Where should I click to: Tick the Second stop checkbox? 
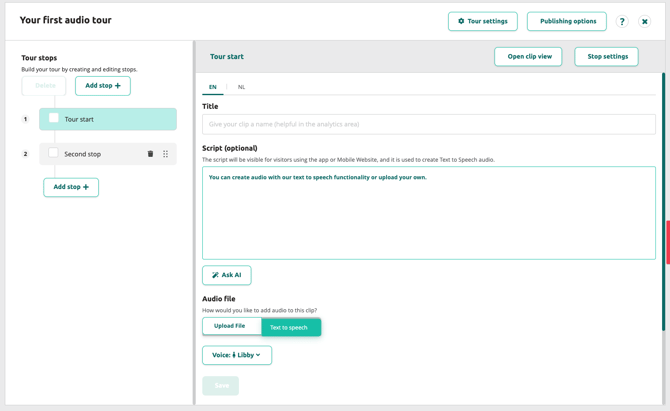(x=54, y=154)
